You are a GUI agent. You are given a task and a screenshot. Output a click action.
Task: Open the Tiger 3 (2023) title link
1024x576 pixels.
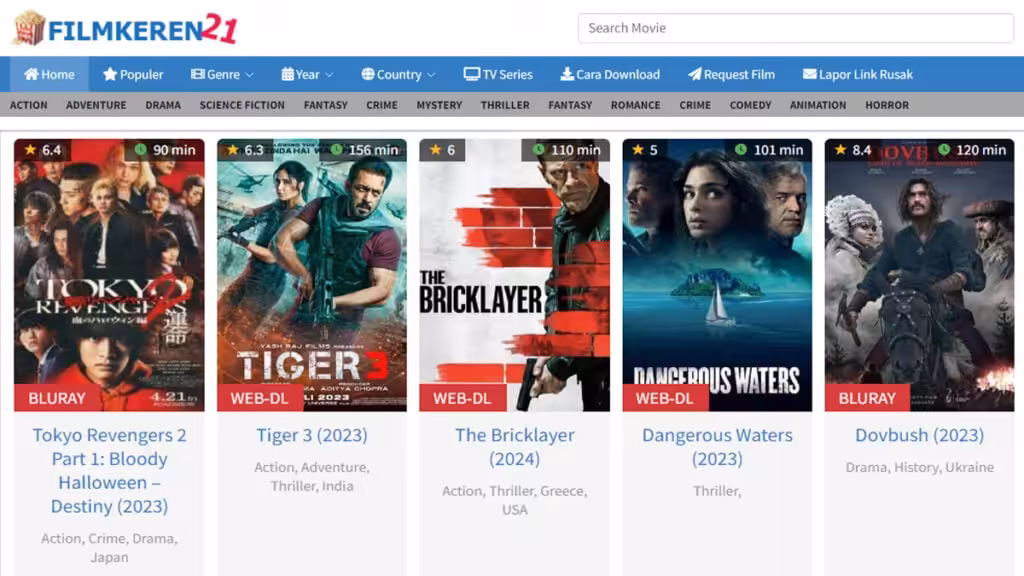312,435
